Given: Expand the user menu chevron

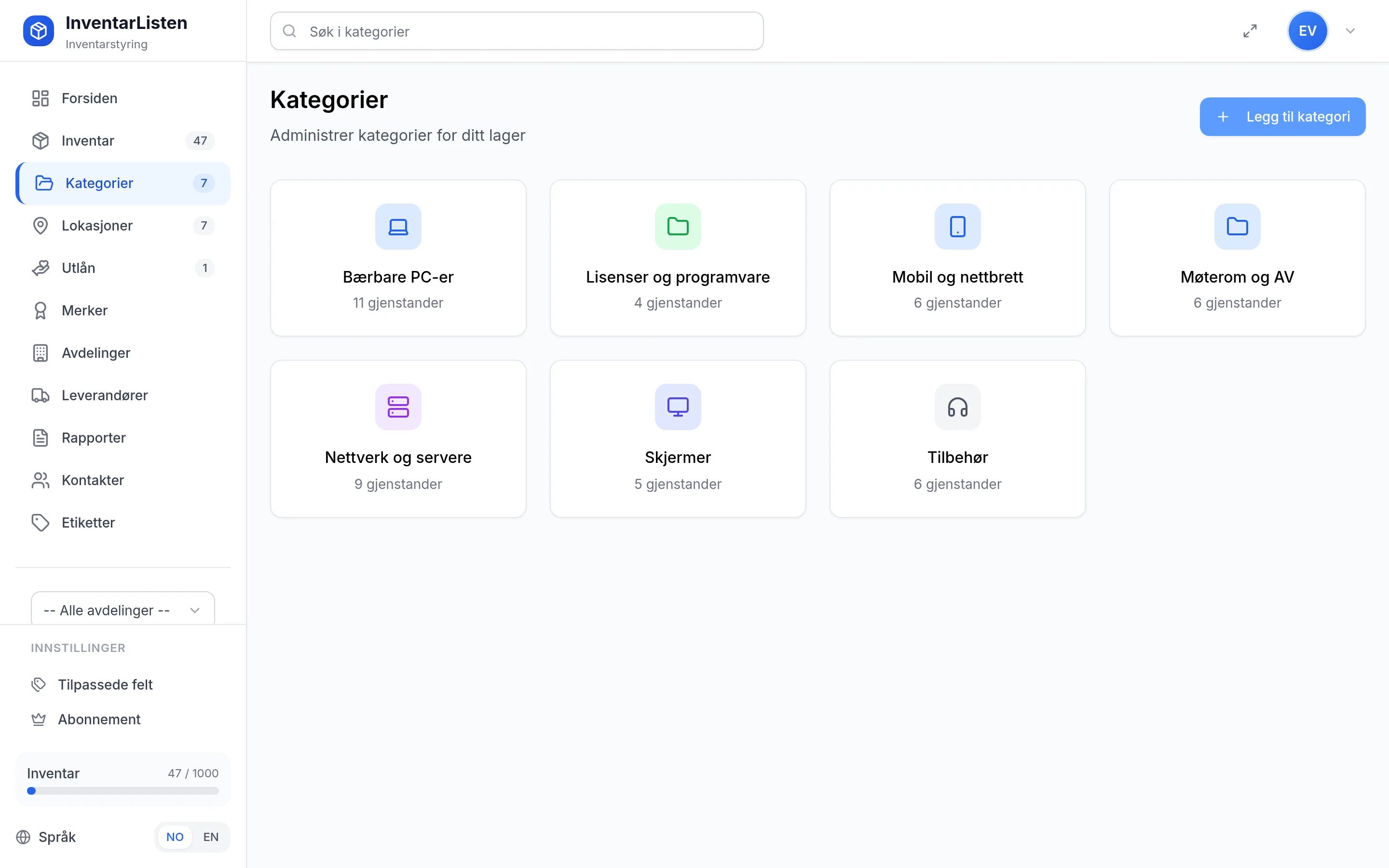Looking at the screenshot, I should pos(1350,31).
